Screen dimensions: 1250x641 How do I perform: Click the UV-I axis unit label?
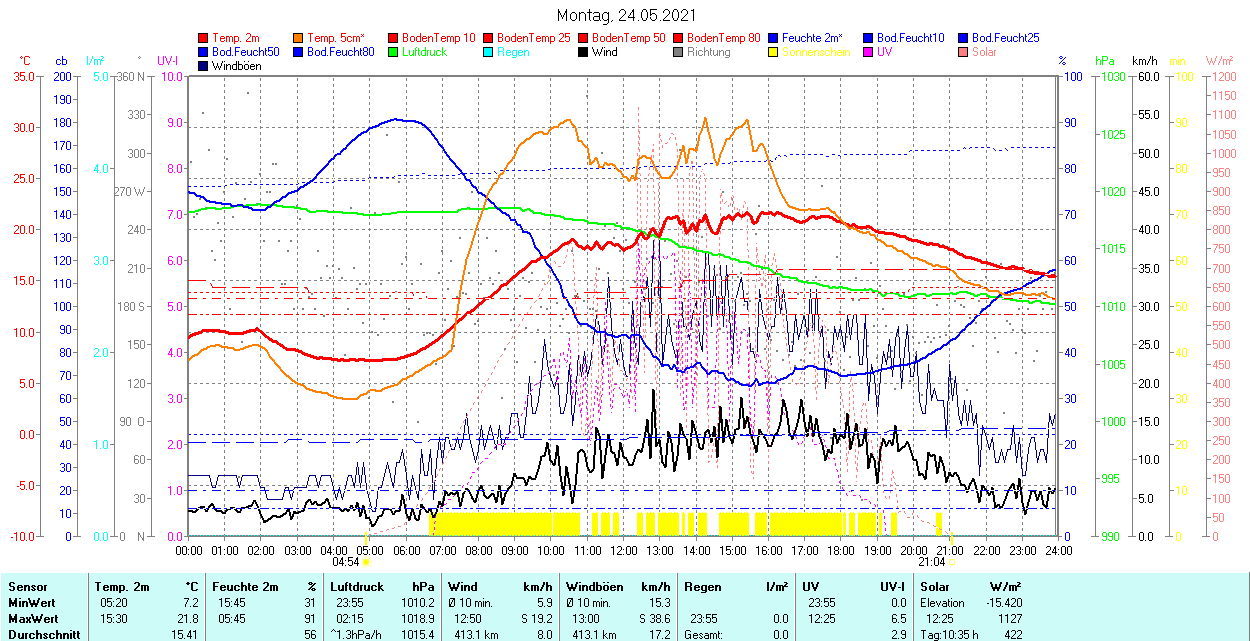167,62
